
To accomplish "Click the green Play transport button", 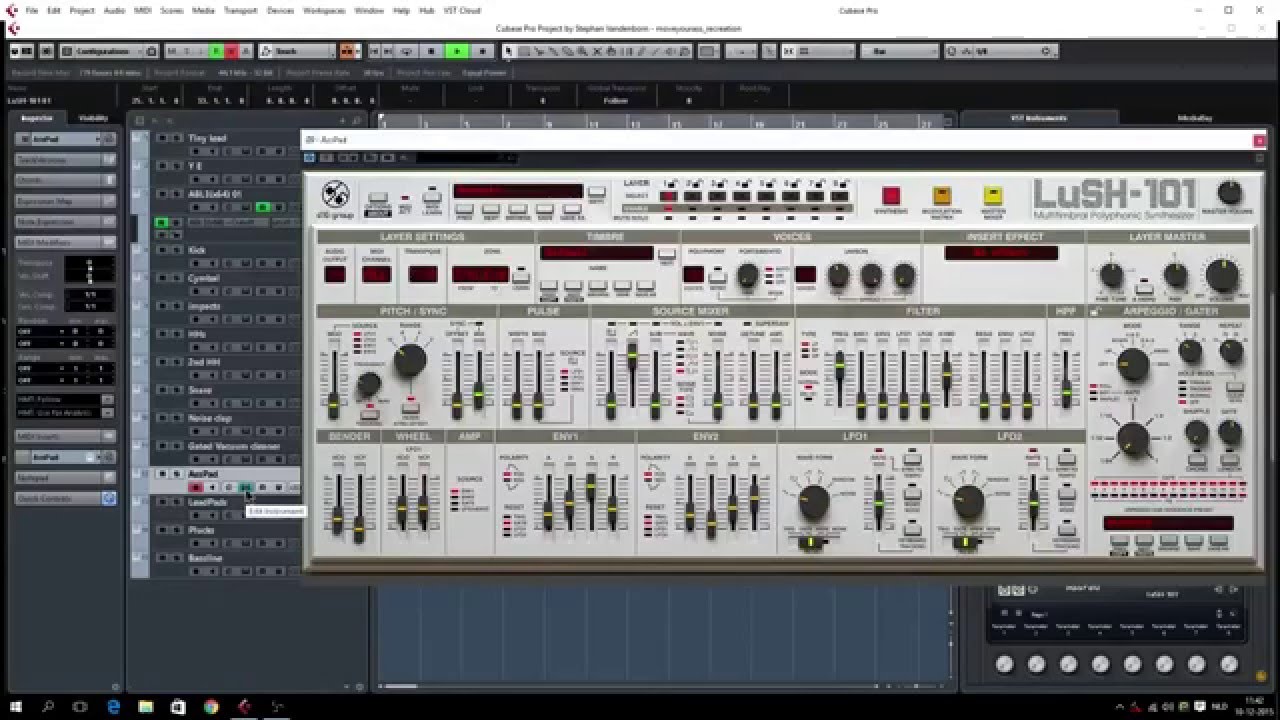I will pyautogui.click(x=456, y=51).
